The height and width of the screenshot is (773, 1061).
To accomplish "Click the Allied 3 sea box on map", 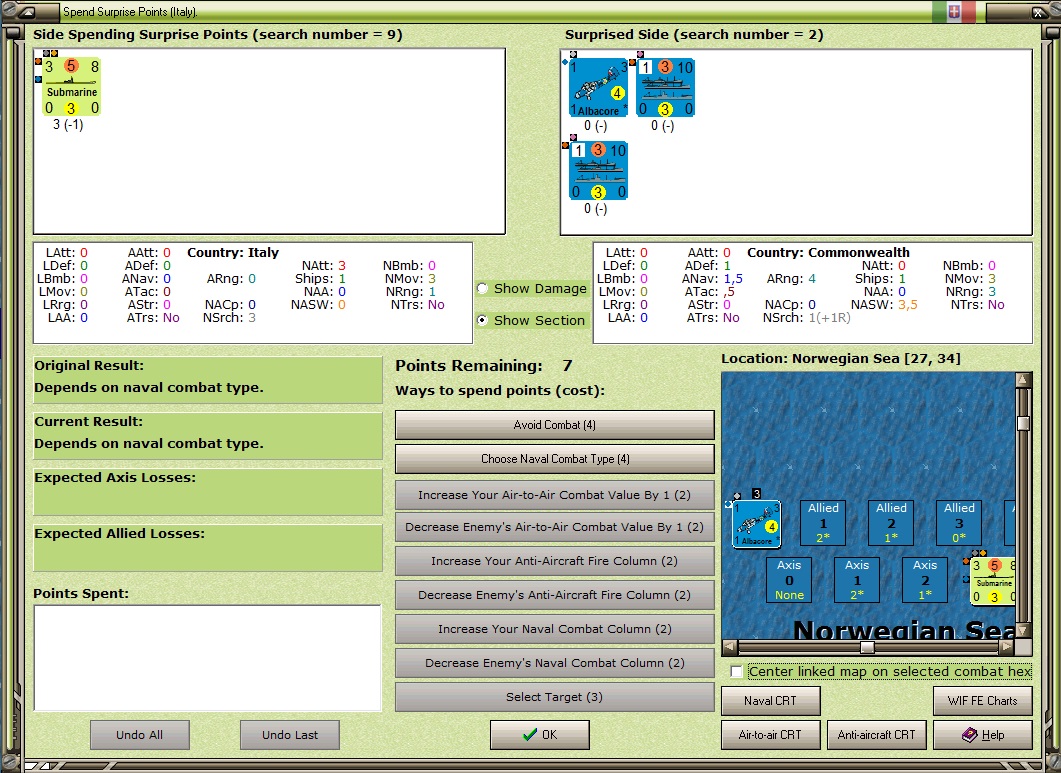I will [x=959, y=523].
